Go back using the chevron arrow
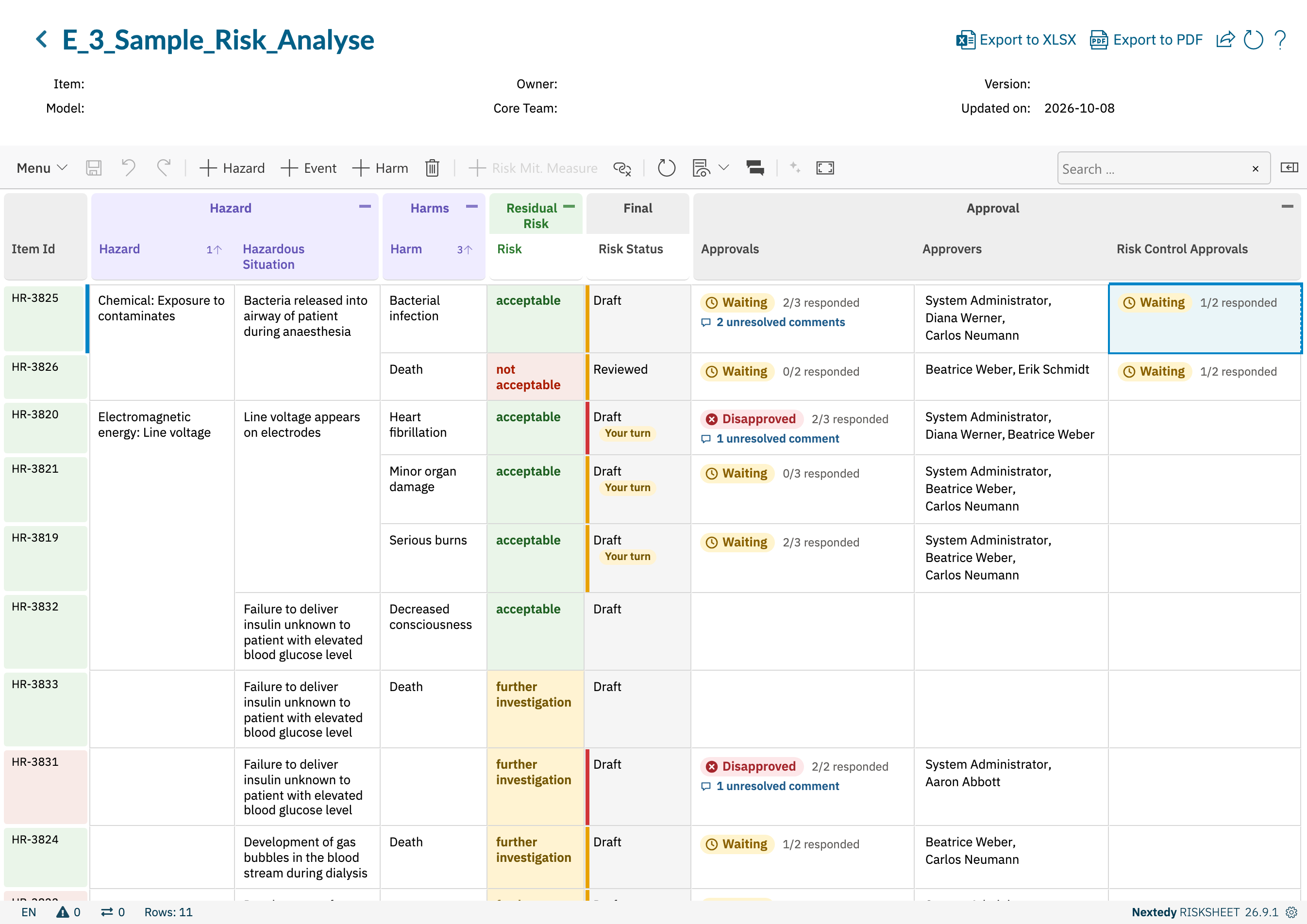The image size is (1307, 924). click(42, 39)
